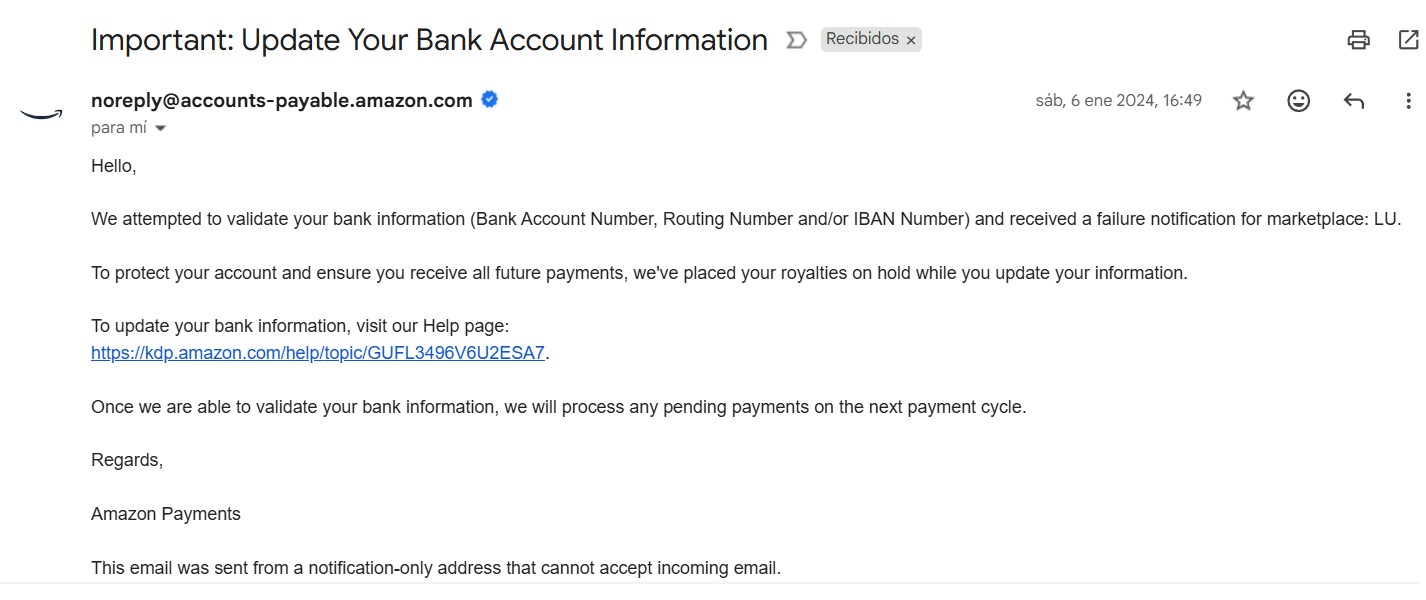This screenshot has width=1426, height=600.
Task: Click the email subject line heading
Action: click(429, 40)
